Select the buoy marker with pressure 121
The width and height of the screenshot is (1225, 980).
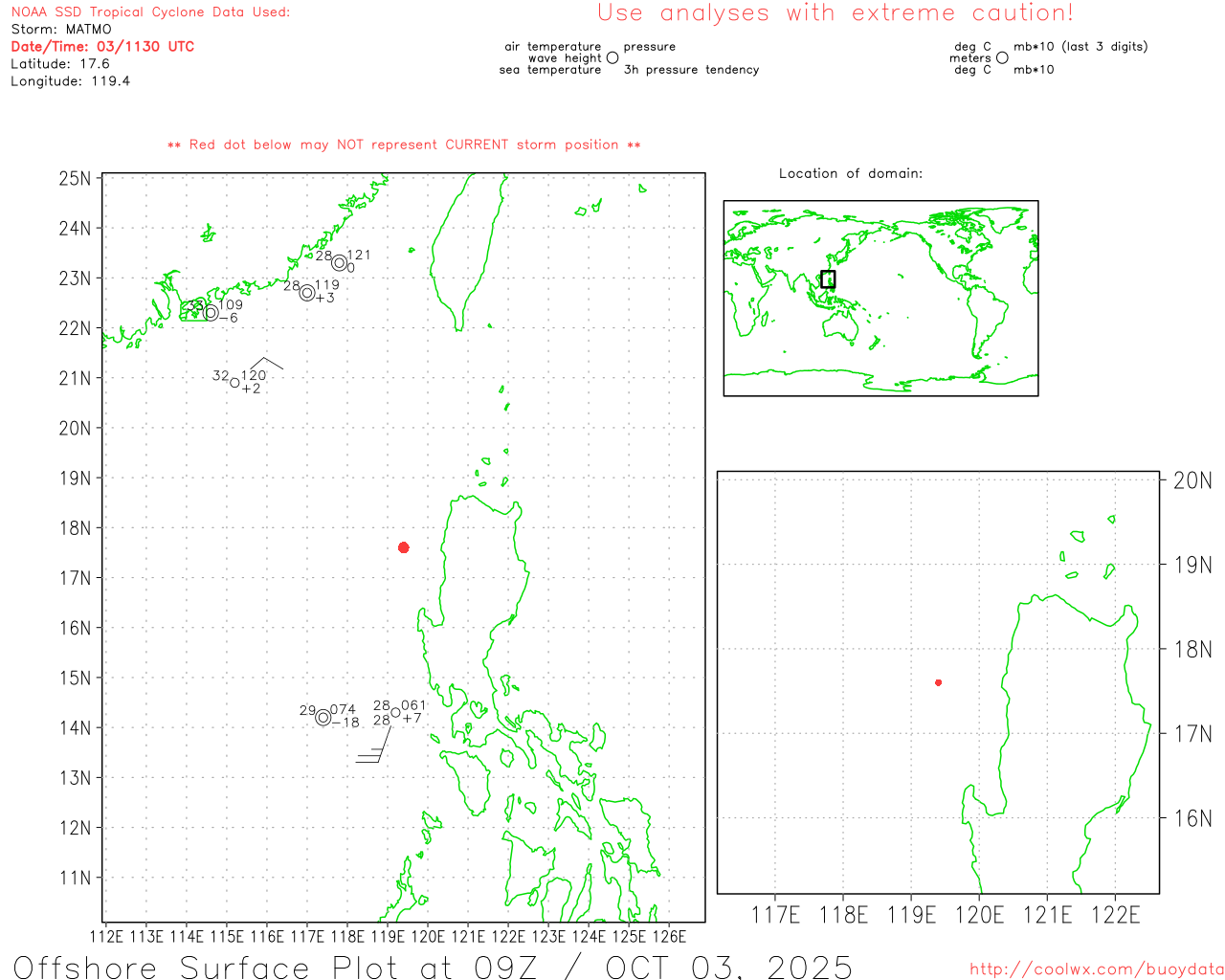339,263
